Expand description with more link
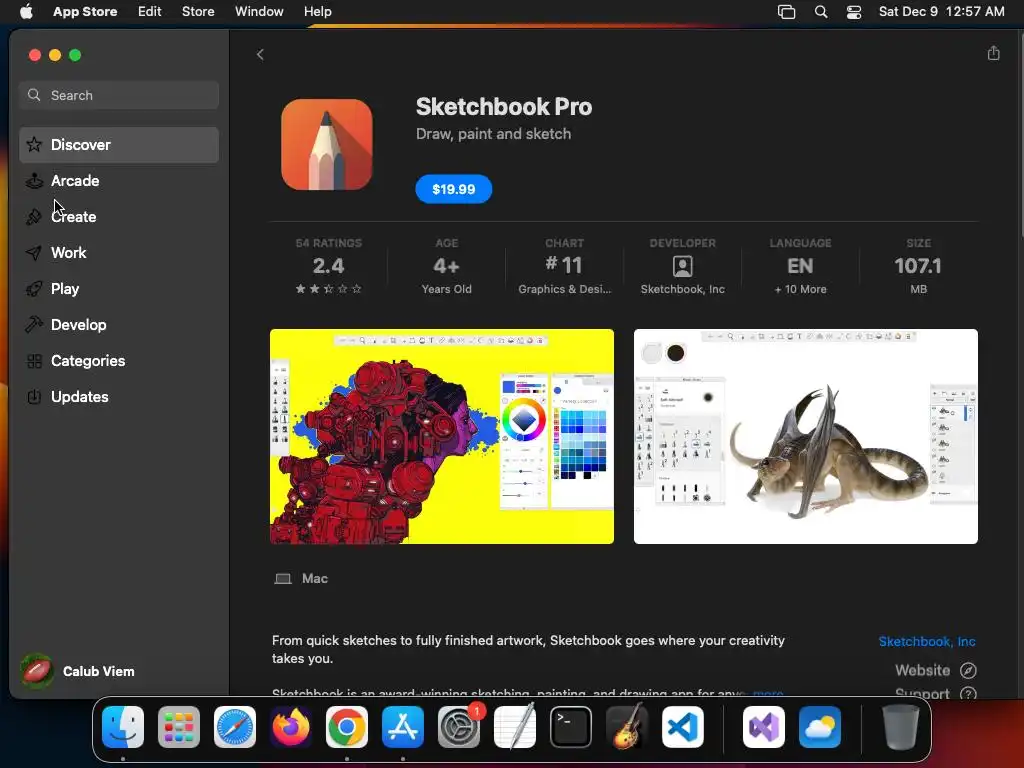Image resolution: width=1024 pixels, height=768 pixels. point(768,693)
